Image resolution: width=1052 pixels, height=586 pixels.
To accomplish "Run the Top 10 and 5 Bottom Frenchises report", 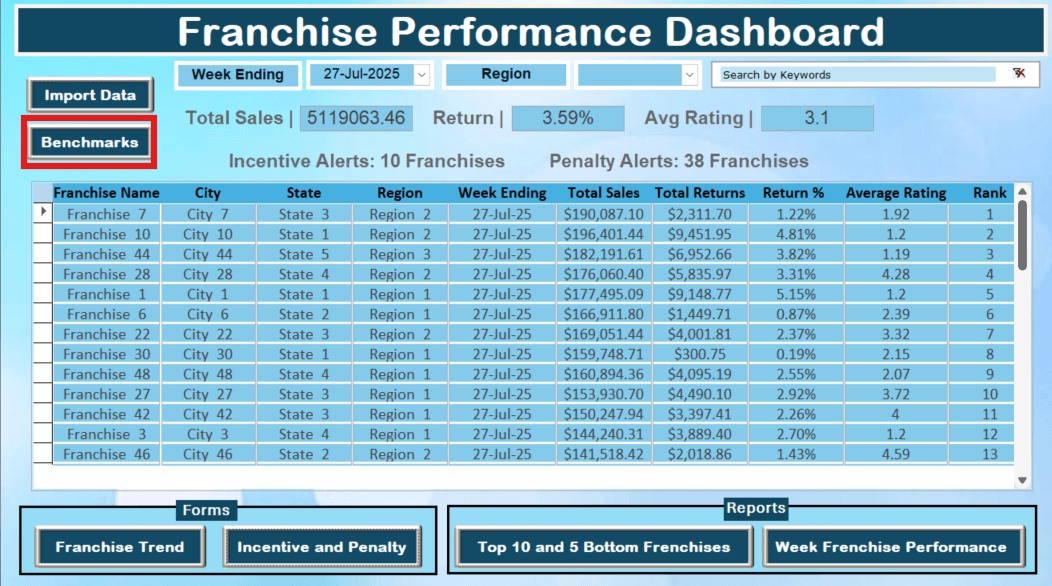I will point(602,547).
